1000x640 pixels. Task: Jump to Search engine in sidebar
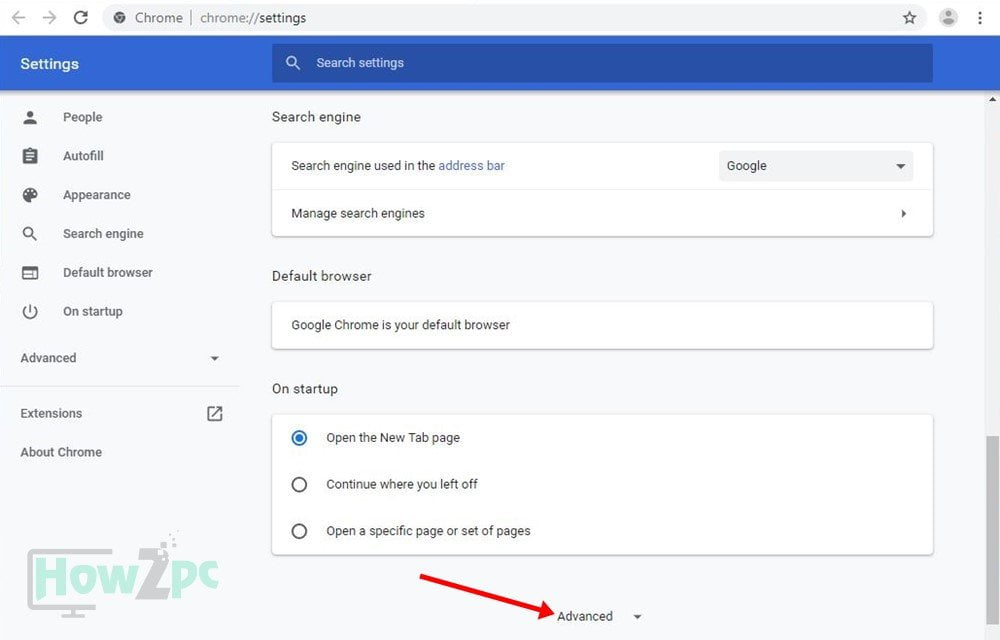103,234
